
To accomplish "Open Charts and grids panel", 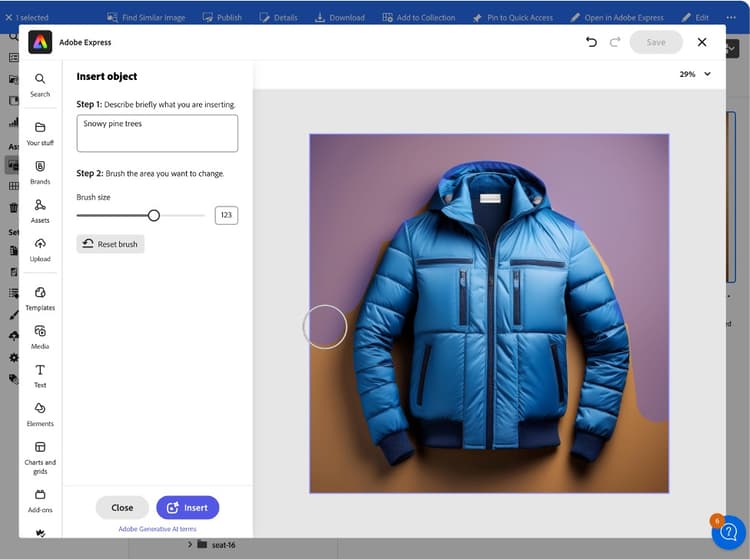I will coord(40,458).
